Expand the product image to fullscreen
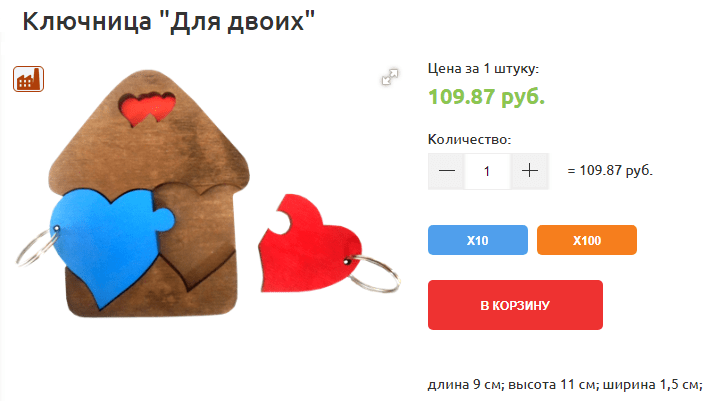This screenshot has height=401, width=710. (389, 77)
